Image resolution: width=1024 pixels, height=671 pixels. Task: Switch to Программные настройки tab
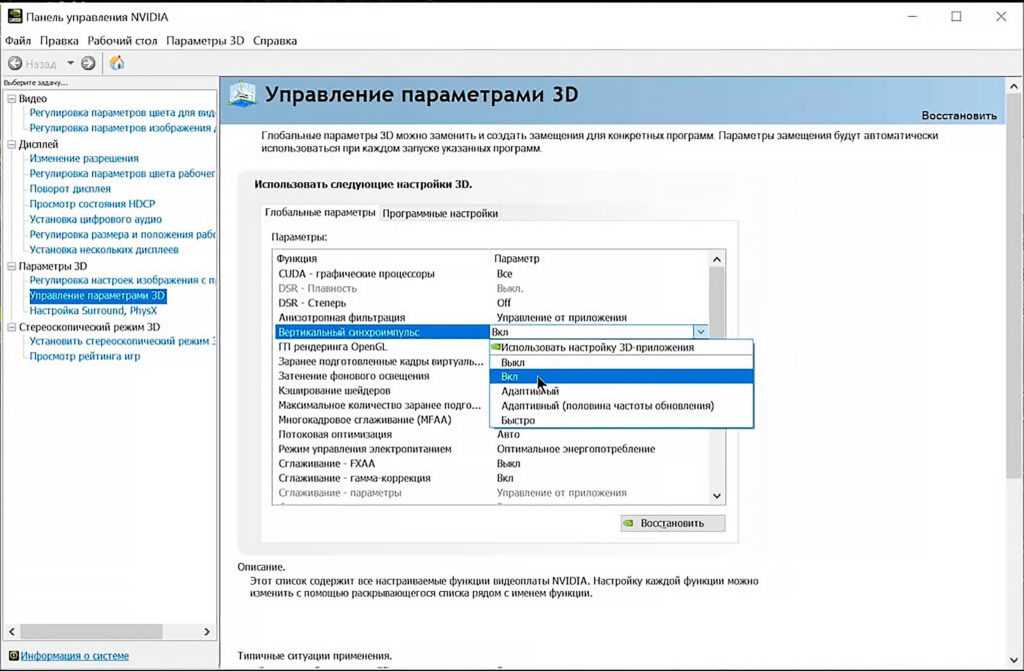[440, 213]
